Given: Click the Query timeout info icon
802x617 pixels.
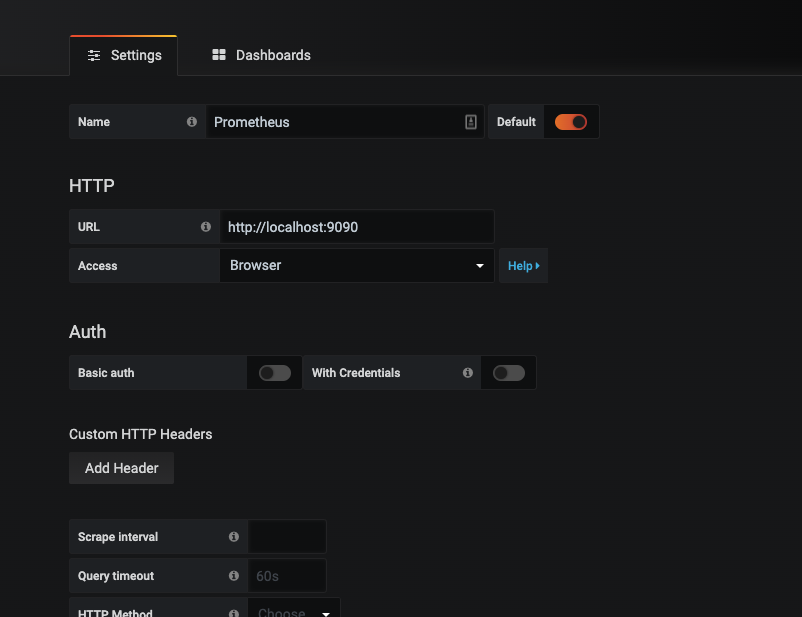Looking at the screenshot, I should tap(234, 576).
